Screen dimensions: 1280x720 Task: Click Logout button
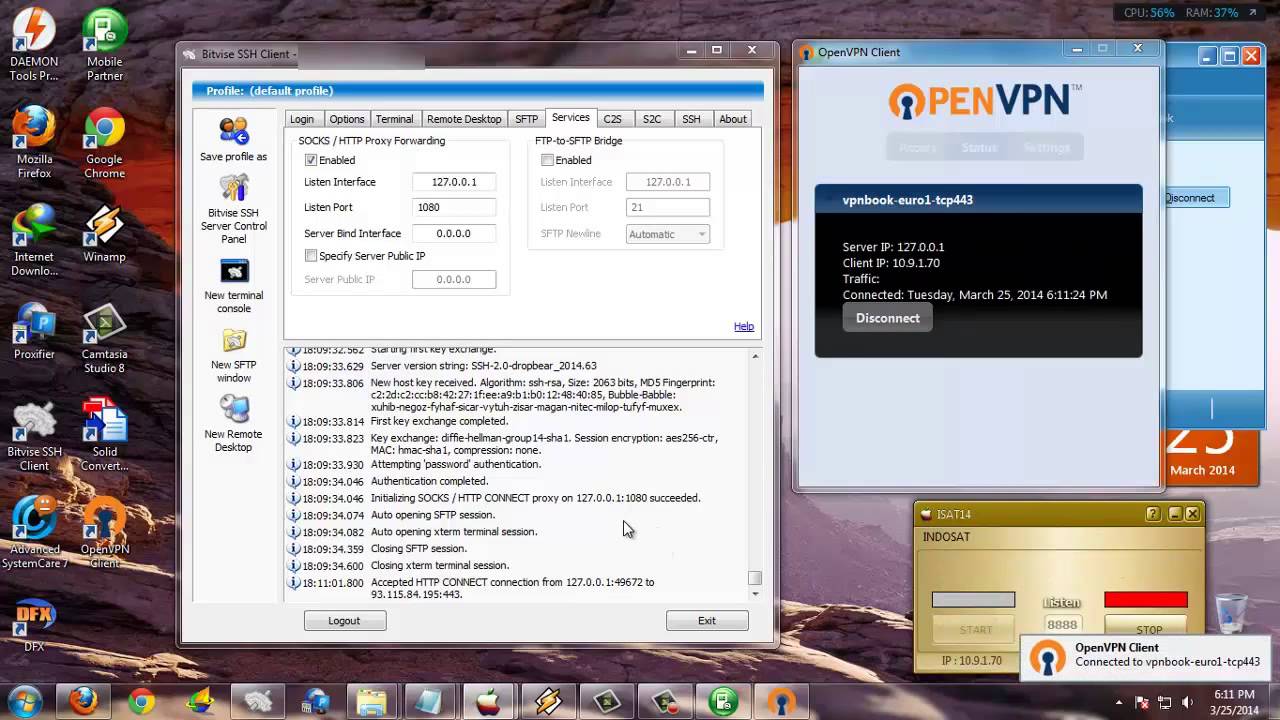click(344, 621)
